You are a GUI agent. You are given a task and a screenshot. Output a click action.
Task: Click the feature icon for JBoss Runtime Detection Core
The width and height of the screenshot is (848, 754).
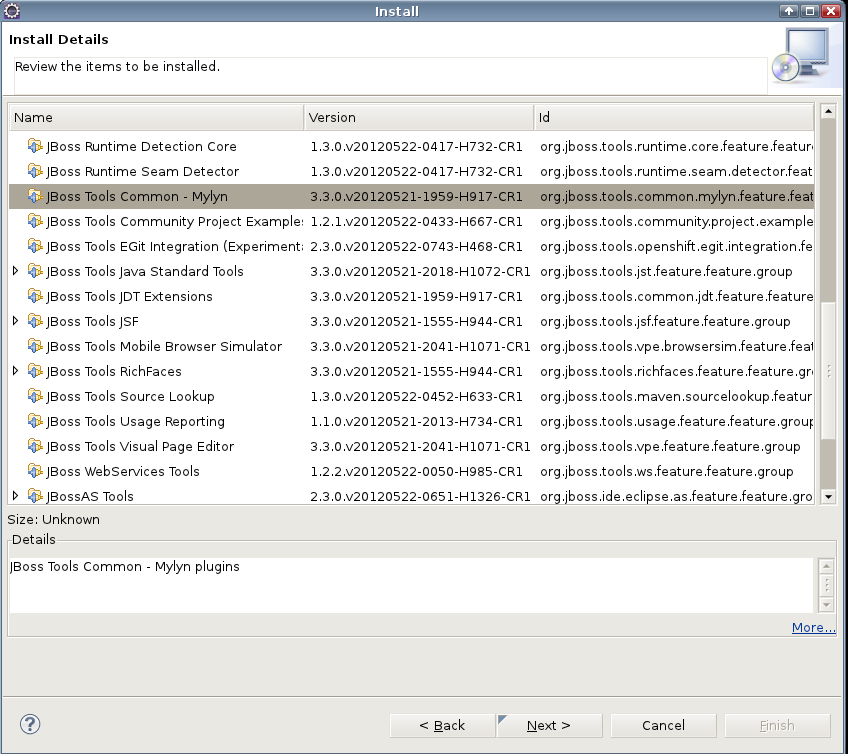[x=35, y=146]
